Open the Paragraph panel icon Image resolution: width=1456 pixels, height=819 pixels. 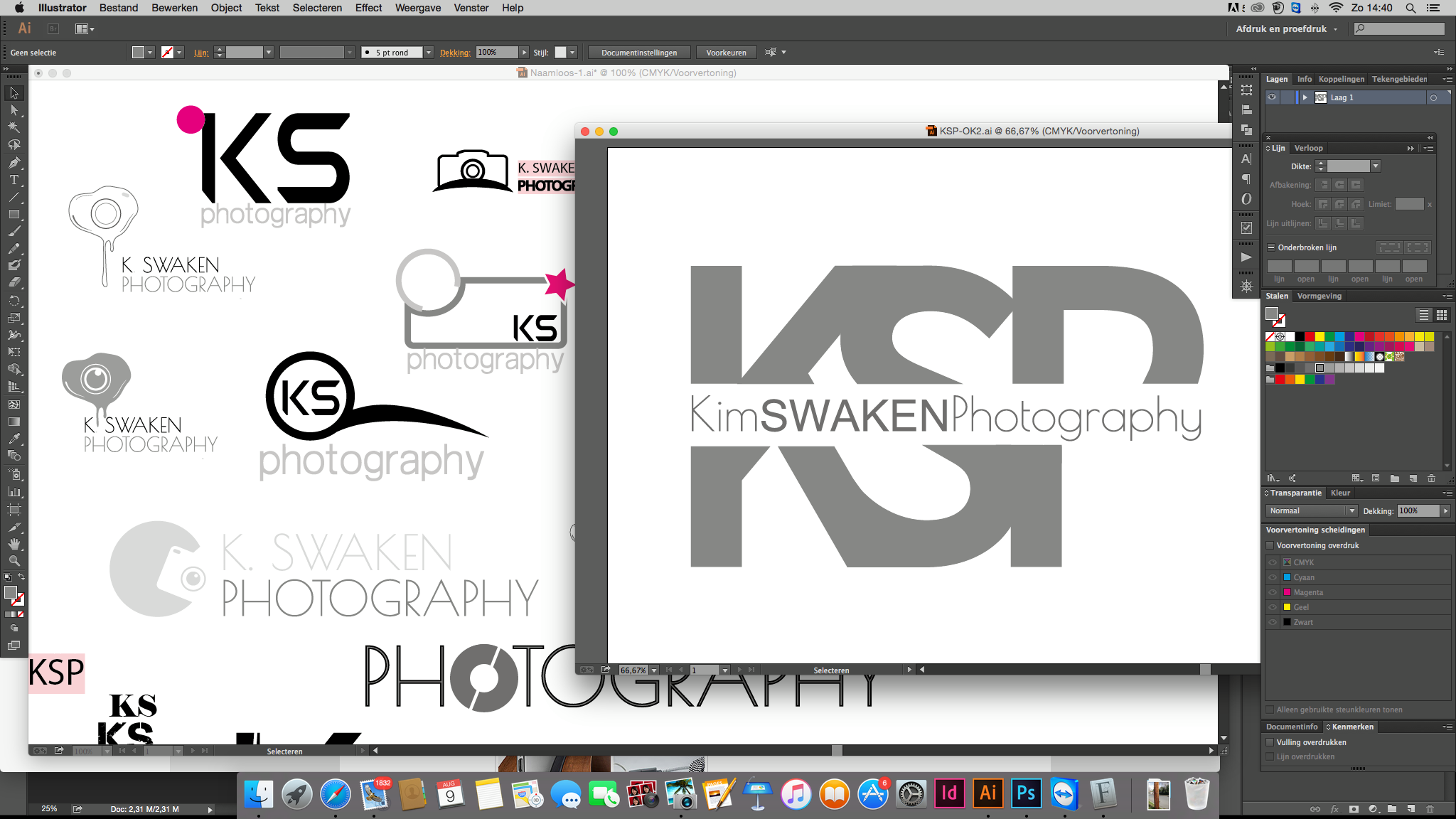pos(1246,179)
